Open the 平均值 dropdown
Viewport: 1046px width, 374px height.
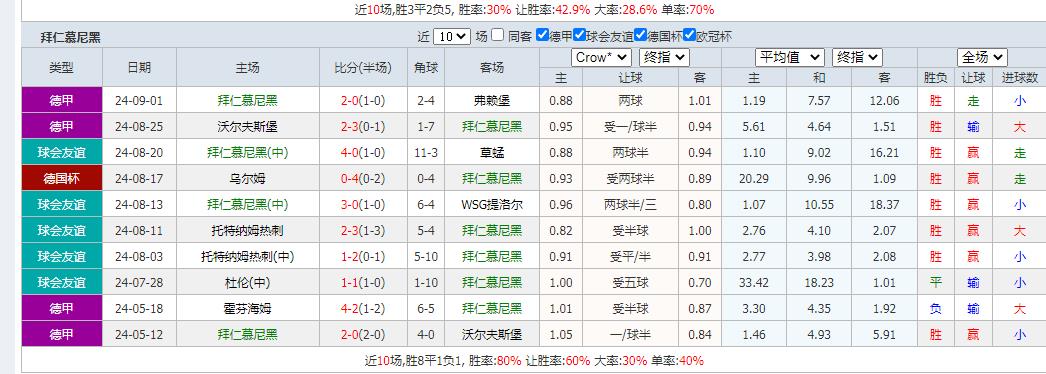pos(790,57)
